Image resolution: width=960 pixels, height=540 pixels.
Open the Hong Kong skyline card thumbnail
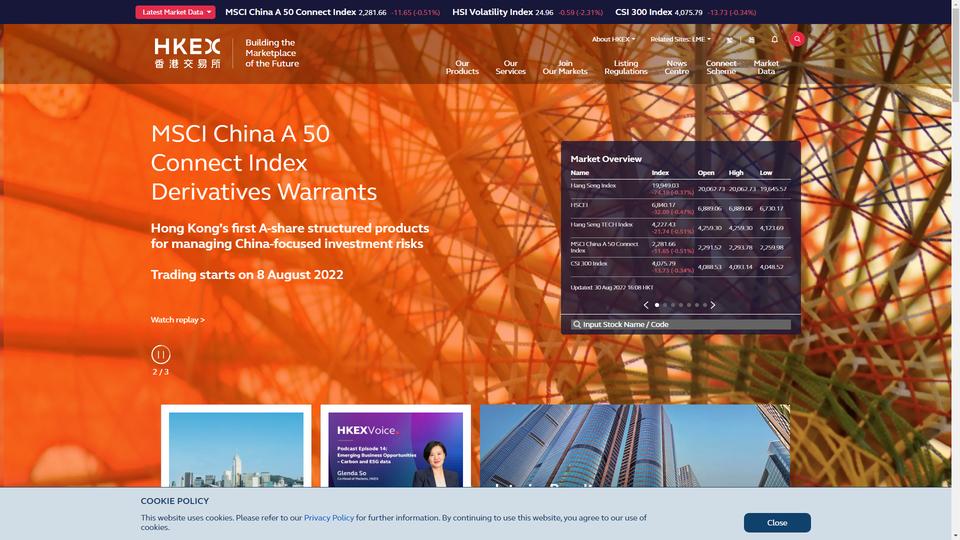click(x=236, y=449)
